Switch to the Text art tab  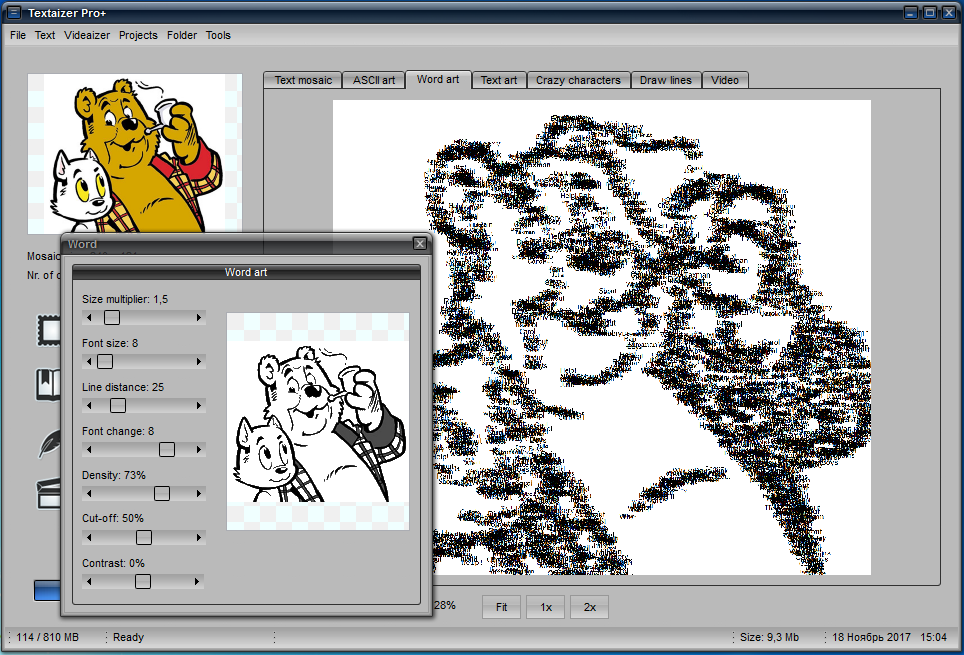pos(499,80)
